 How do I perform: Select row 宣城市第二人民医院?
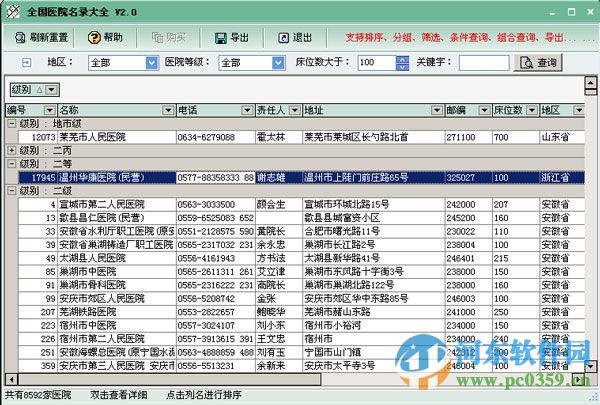[302, 204]
